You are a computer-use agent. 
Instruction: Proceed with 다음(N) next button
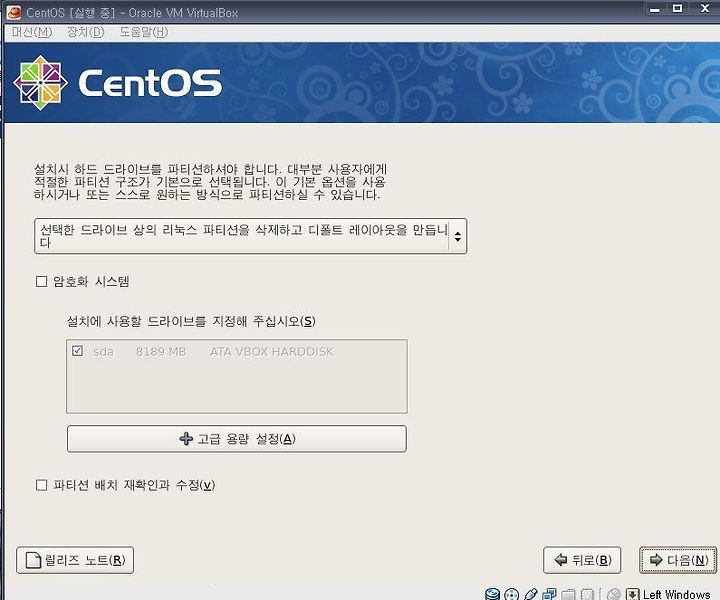(x=678, y=560)
